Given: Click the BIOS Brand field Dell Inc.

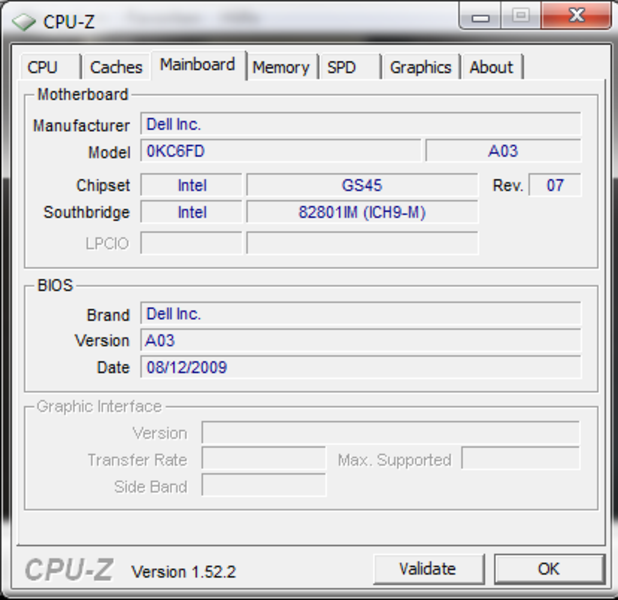Looking at the screenshot, I should point(360,314).
